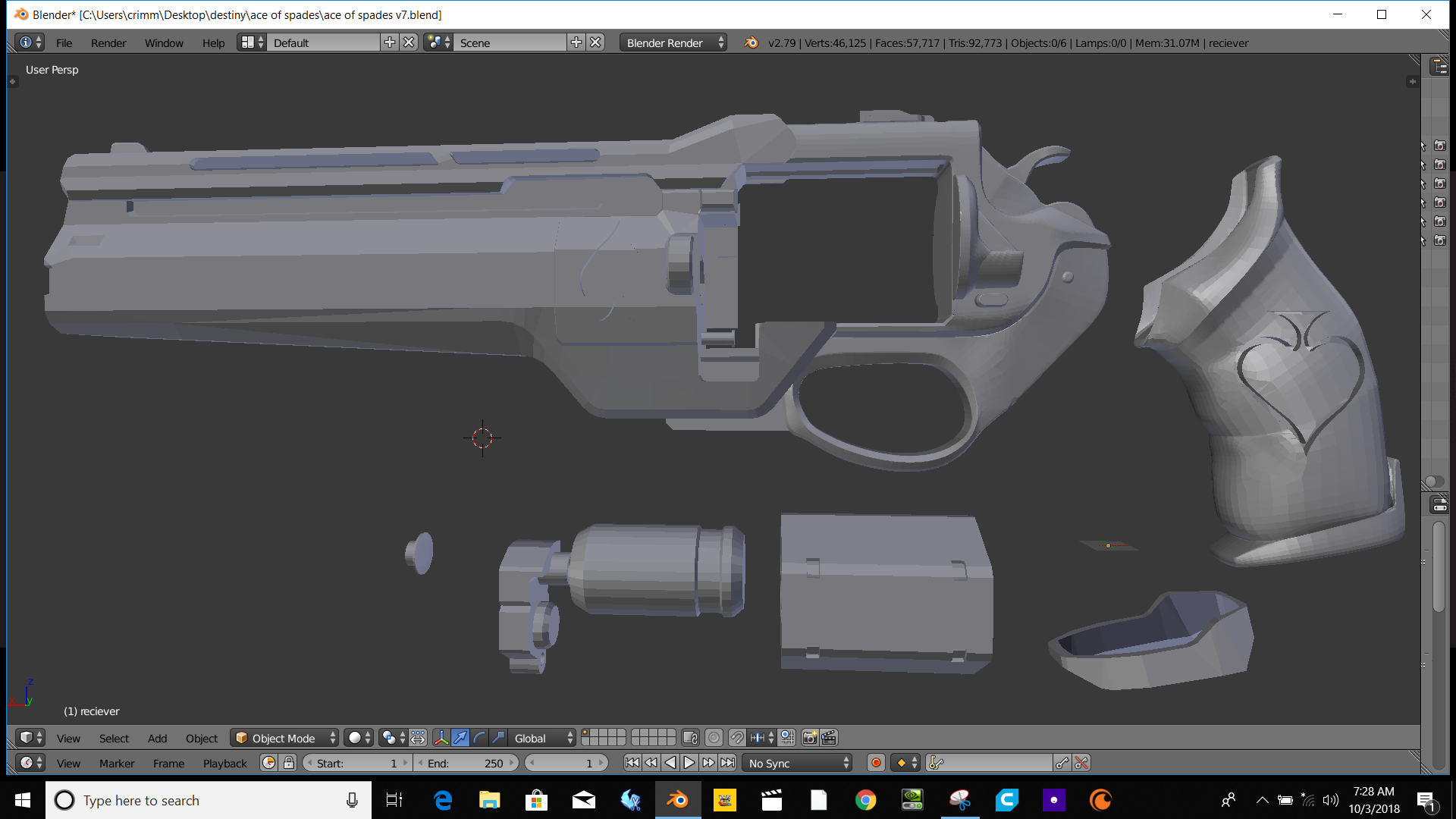The height and width of the screenshot is (819, 1456).
Task: Toggle renderability of the topmost outliner object
Action: 1440,146
